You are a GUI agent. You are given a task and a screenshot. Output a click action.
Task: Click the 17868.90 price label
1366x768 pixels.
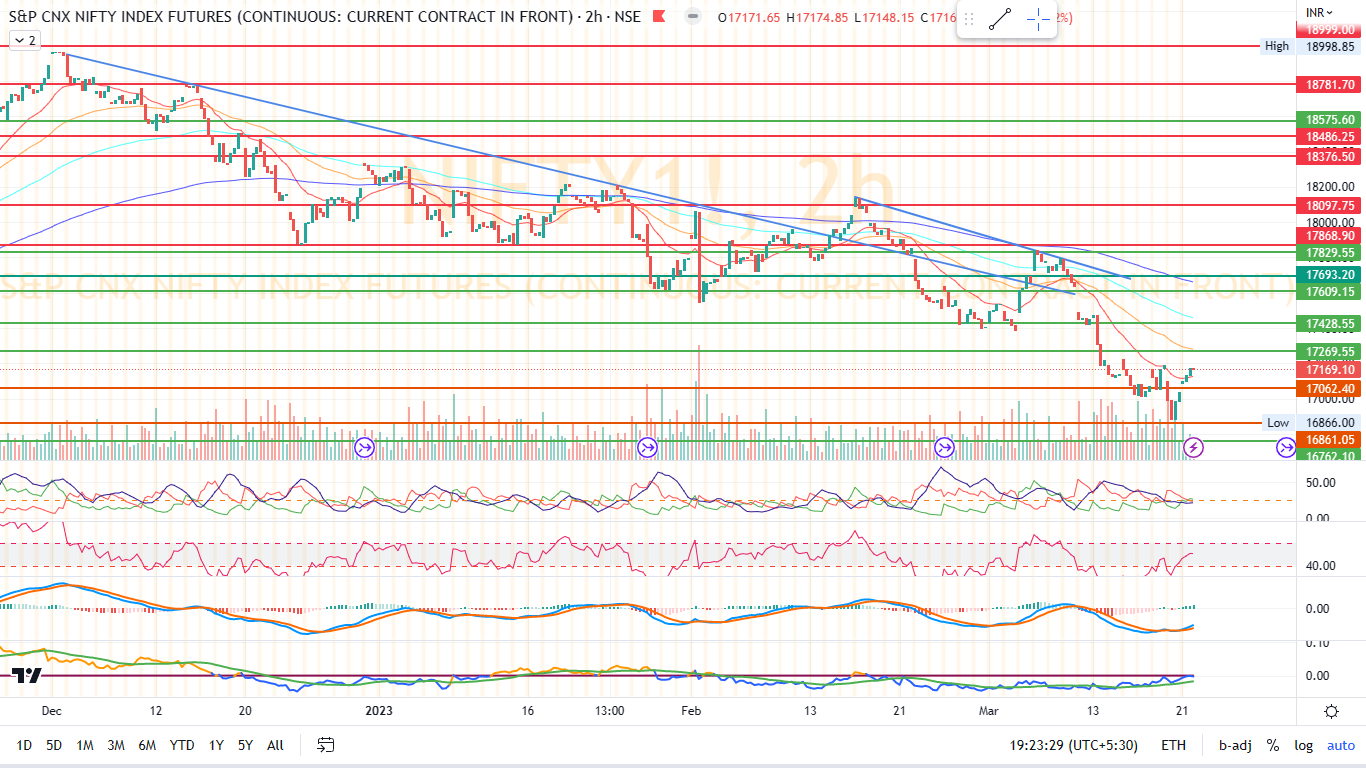(x=1329, y=235)
